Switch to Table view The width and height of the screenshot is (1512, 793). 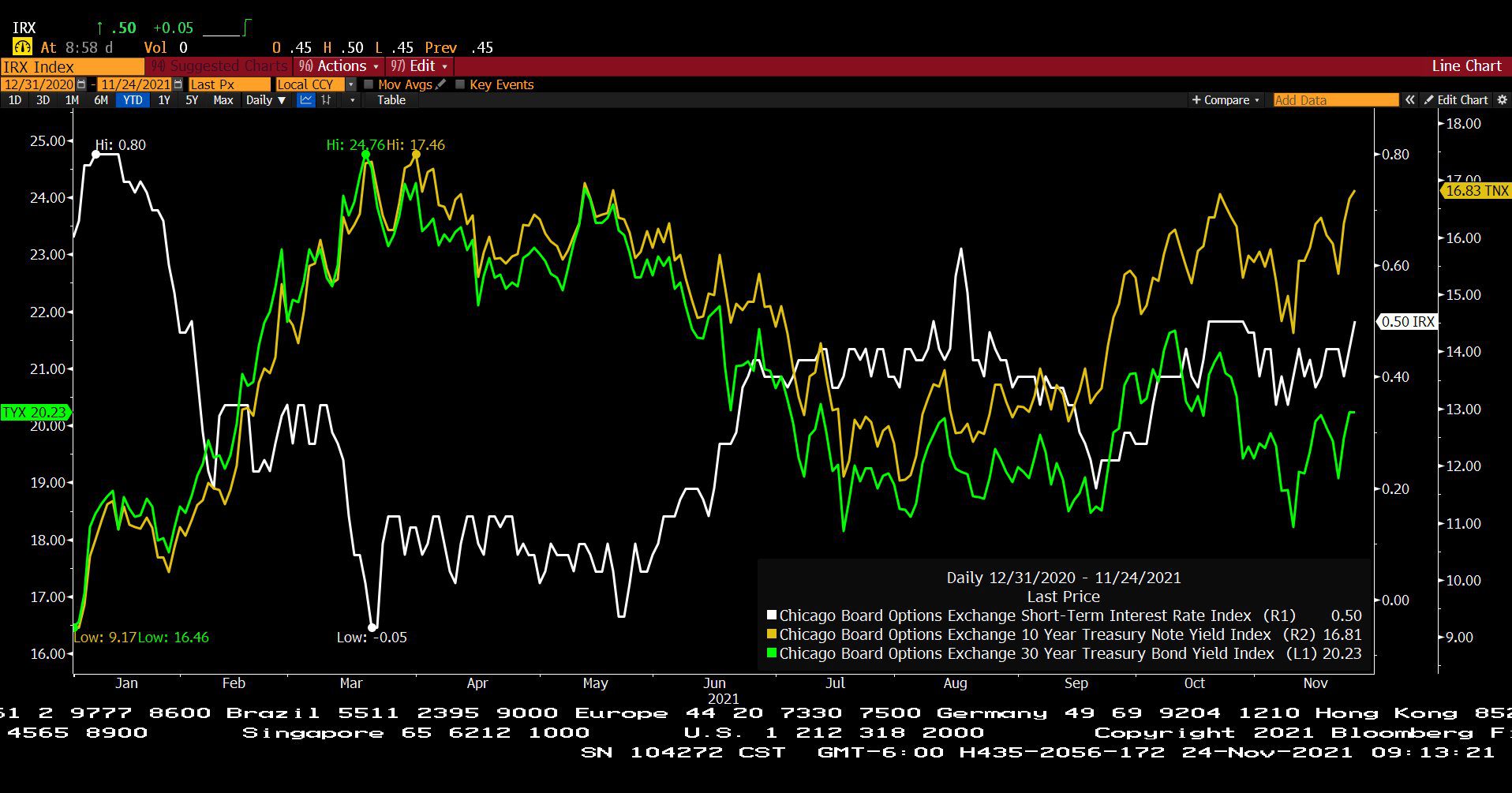point(391,100)
